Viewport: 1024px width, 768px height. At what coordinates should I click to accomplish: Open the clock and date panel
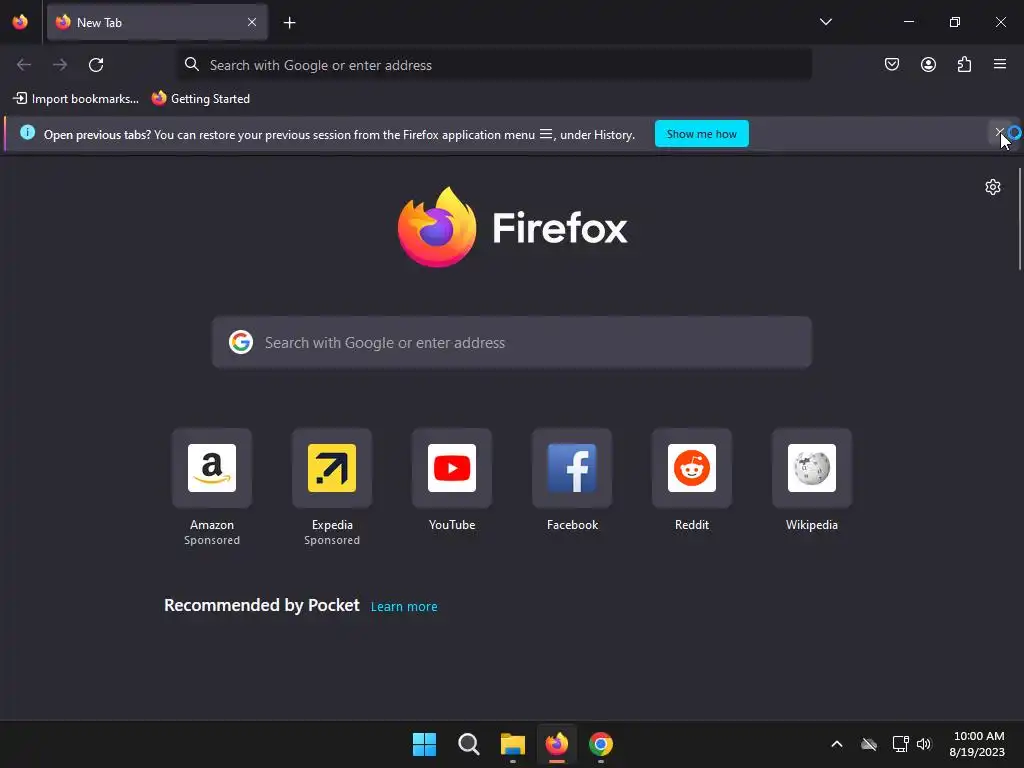[977, 744]
